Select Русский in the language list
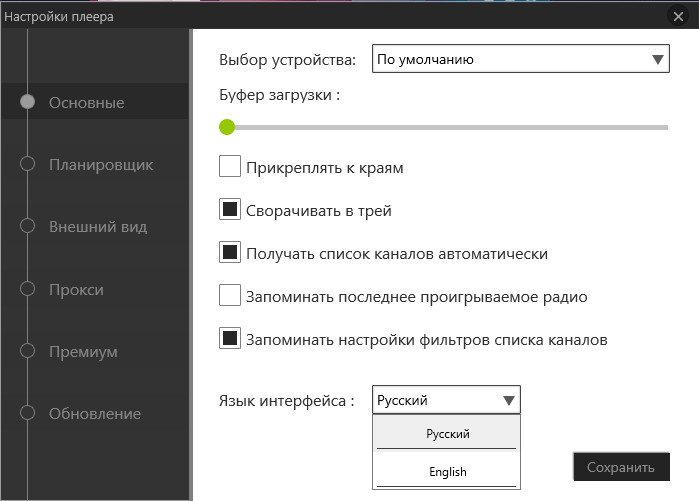Viewport: 699px width, 501px height. coord(446,433)
